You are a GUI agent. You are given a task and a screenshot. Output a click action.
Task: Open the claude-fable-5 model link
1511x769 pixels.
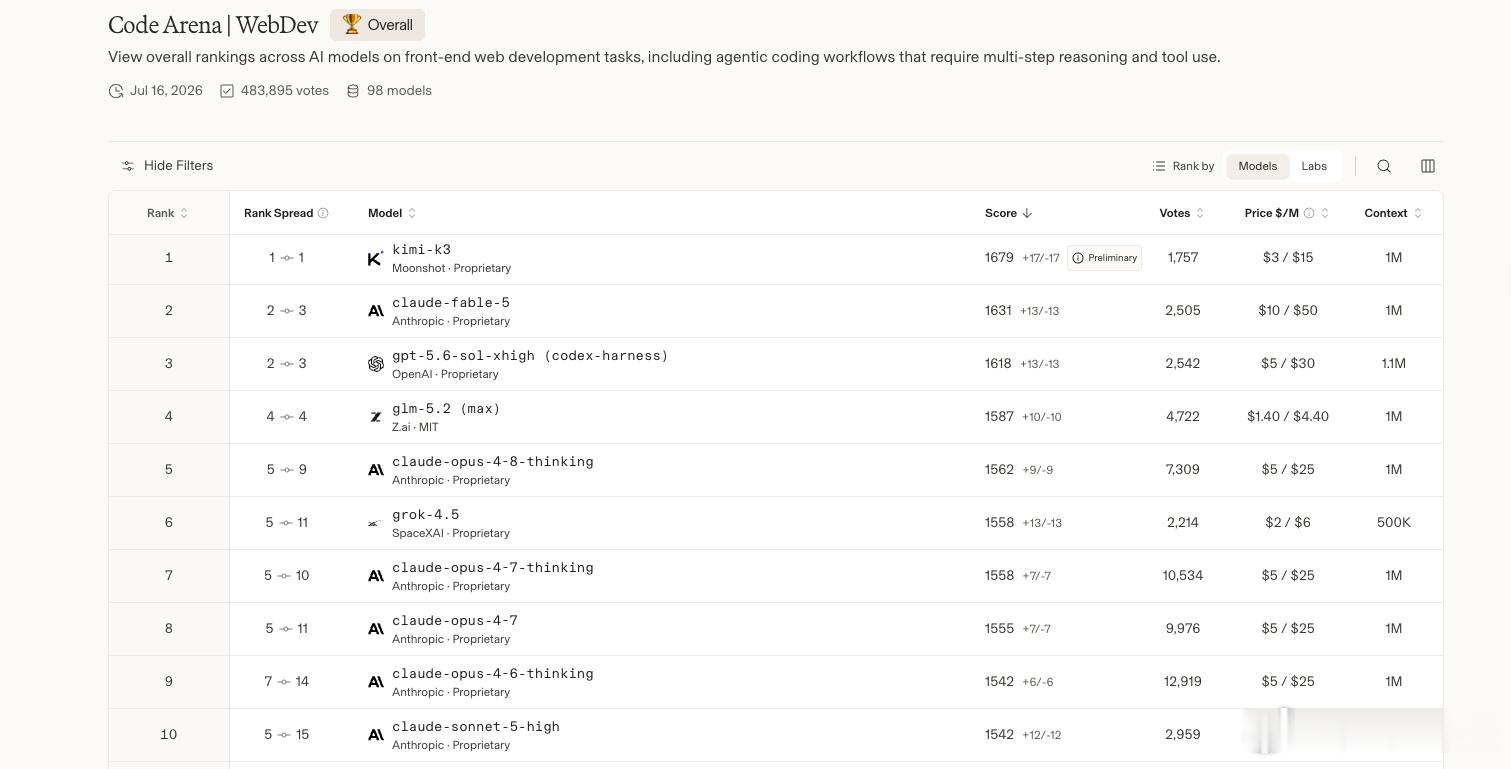pos(451,303)
